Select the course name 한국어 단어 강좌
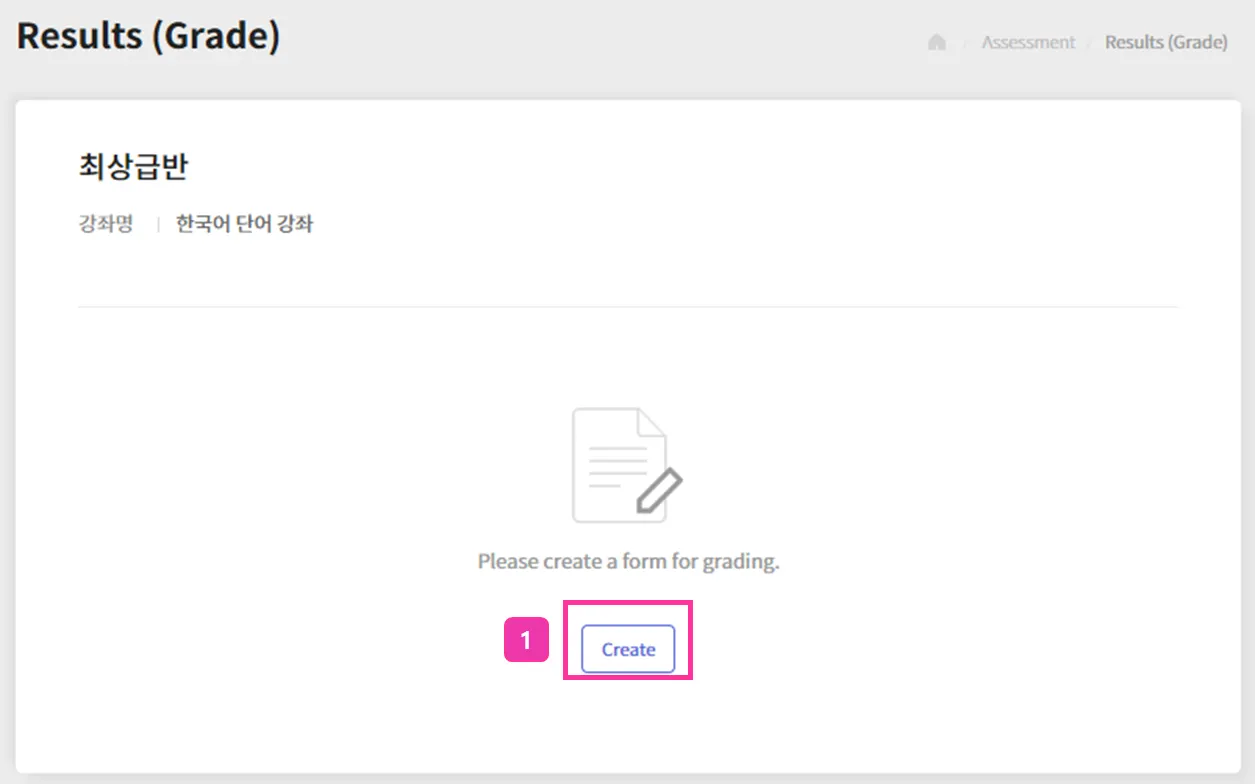 coord(245,224)
